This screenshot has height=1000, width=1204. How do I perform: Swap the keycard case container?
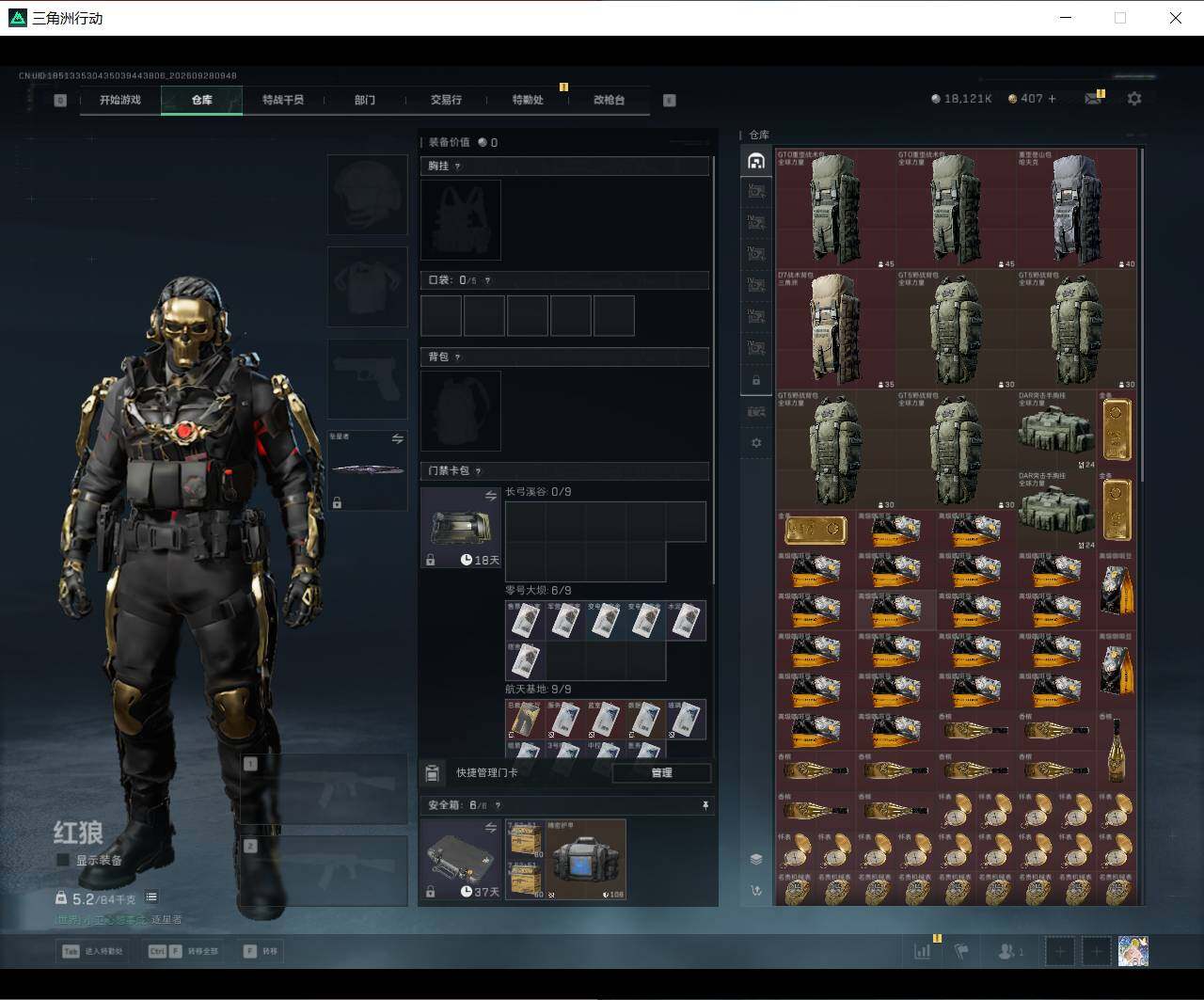(x=490, y=496)
